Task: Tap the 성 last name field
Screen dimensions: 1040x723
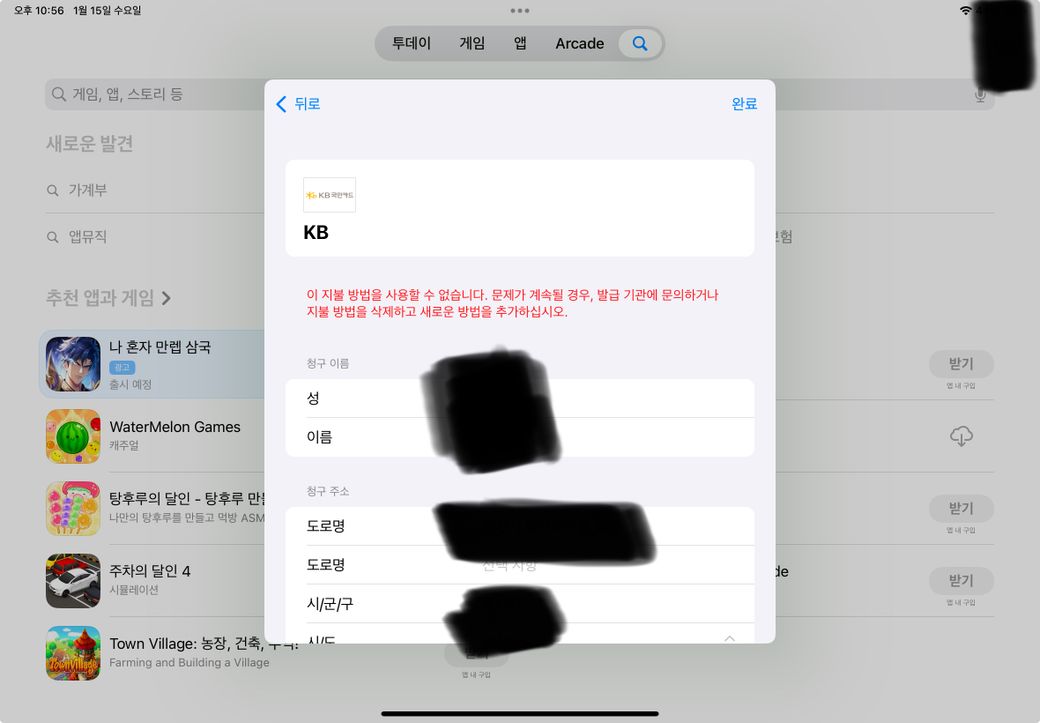Action: tap(520, 398)
